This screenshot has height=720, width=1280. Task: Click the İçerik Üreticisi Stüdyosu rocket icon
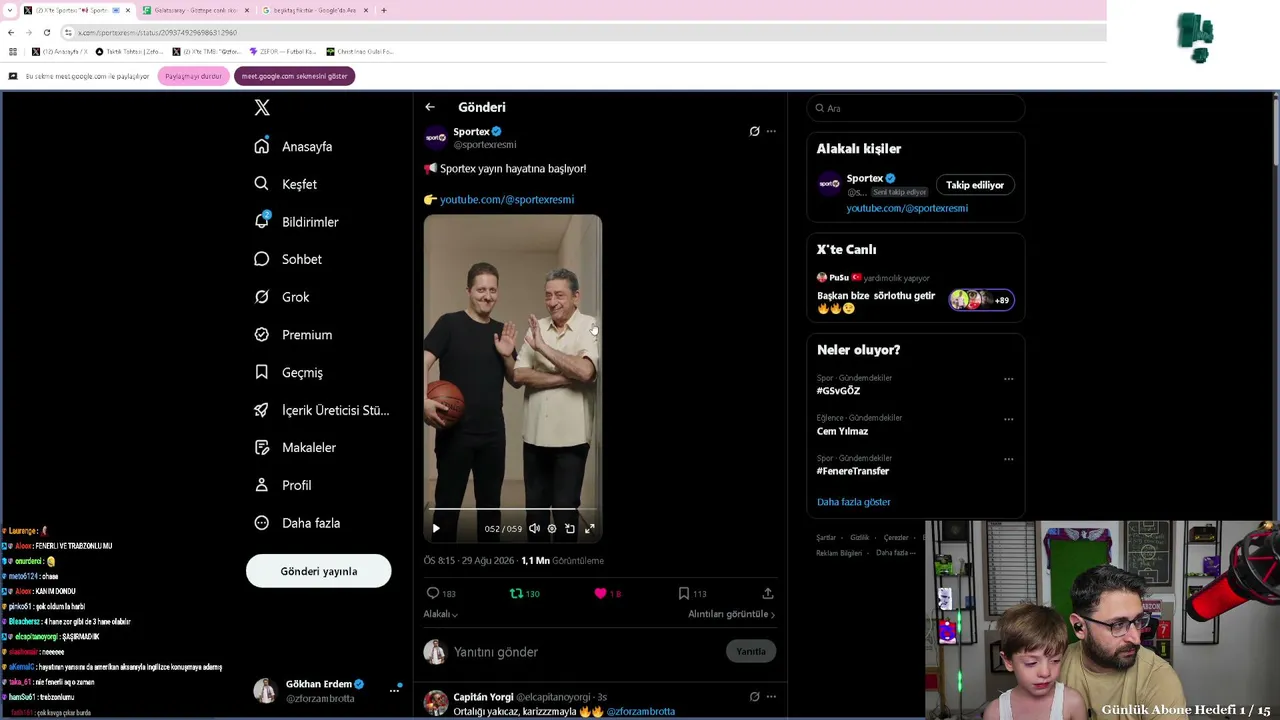(x=262, y=410)
